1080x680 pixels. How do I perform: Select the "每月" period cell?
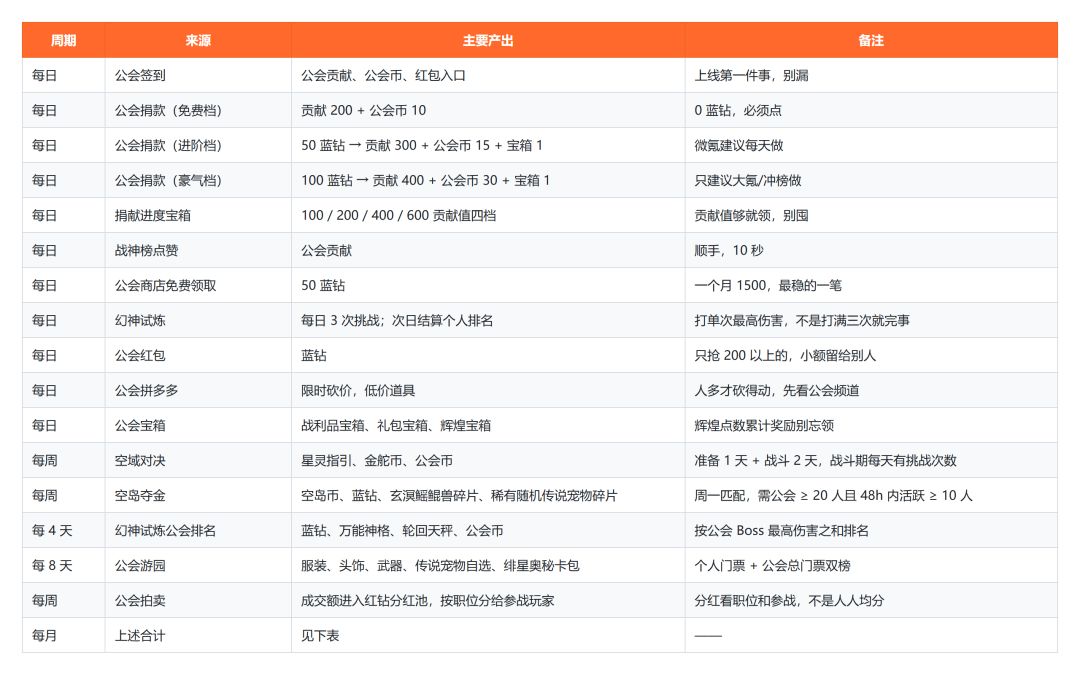63,635
